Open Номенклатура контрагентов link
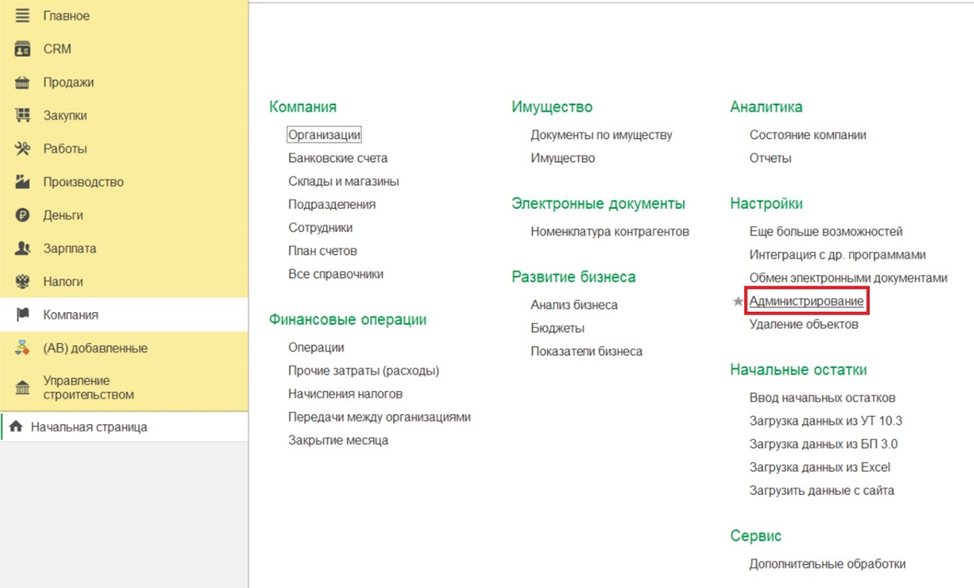This screenshot has width=974, height=588. [x=609, y=231]
